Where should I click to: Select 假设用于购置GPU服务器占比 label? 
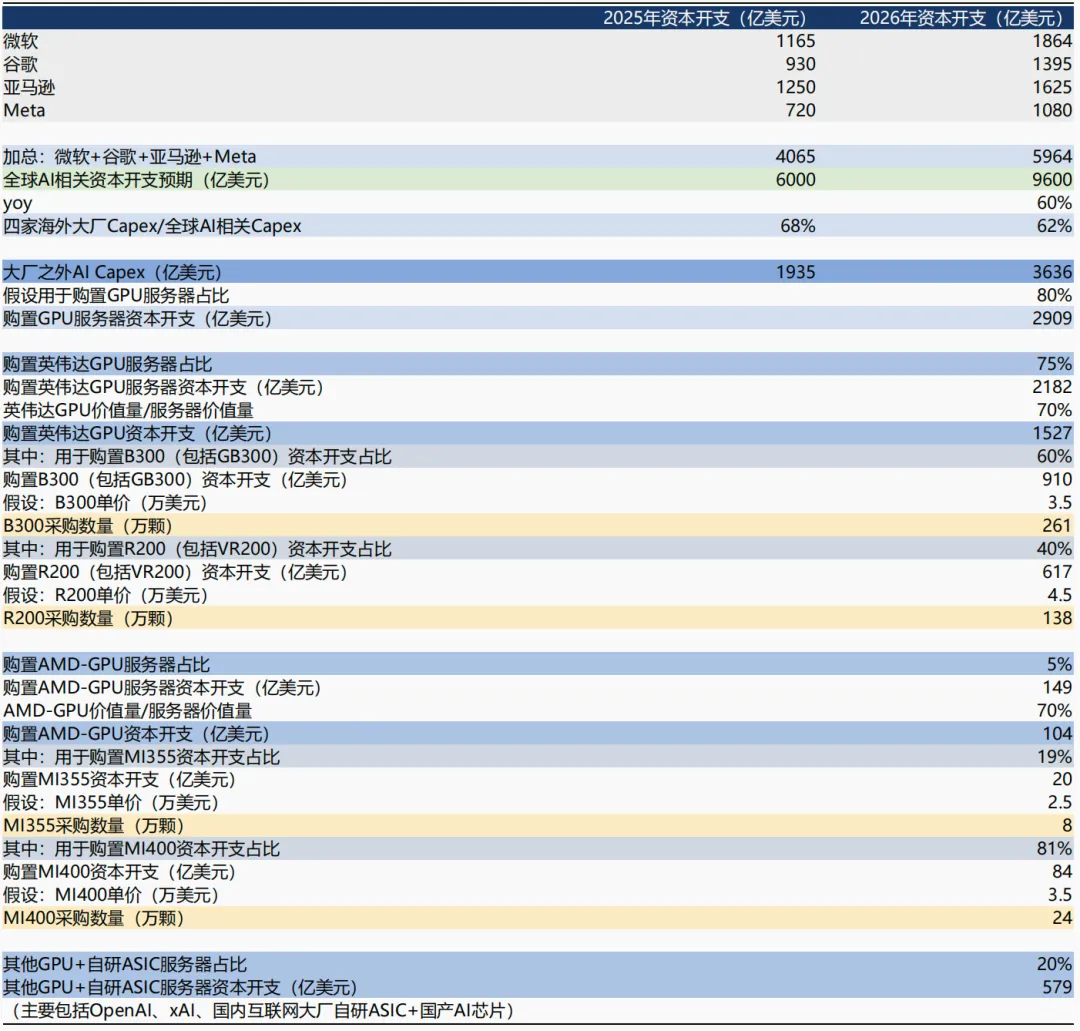click(116, 295)
